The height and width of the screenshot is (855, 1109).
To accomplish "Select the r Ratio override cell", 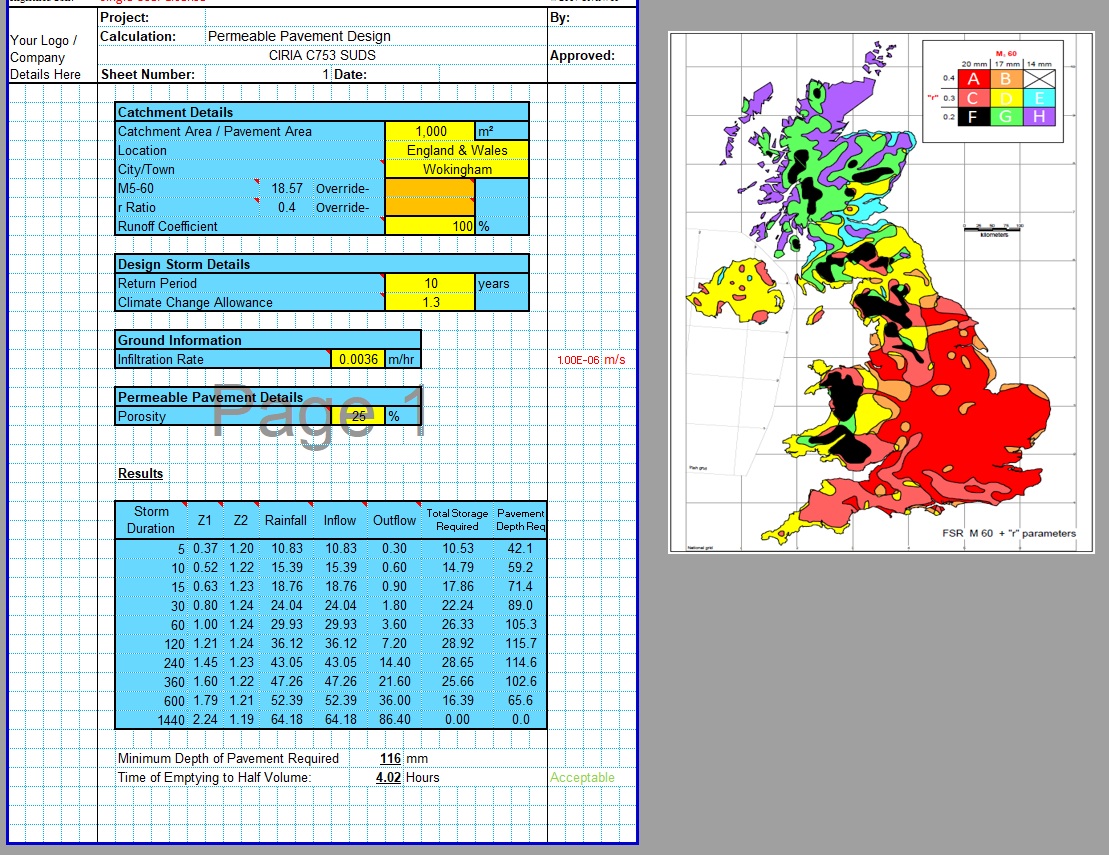I will 430,205.
